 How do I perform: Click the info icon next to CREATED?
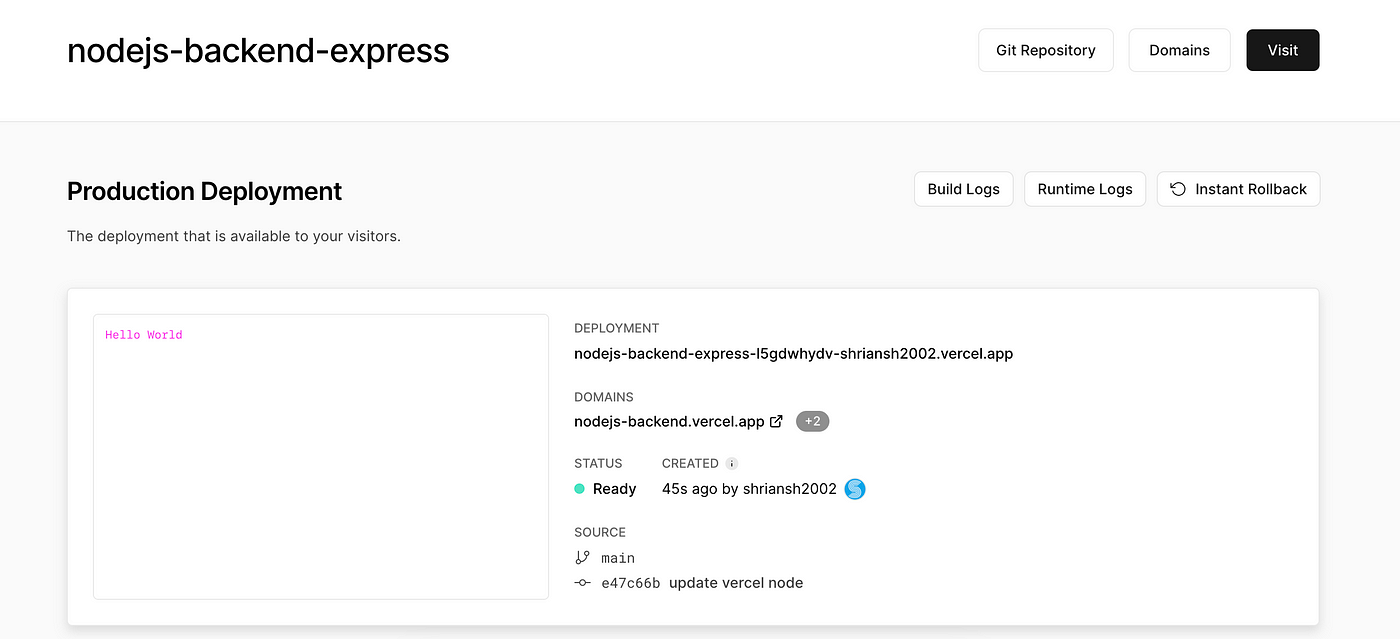732,464
